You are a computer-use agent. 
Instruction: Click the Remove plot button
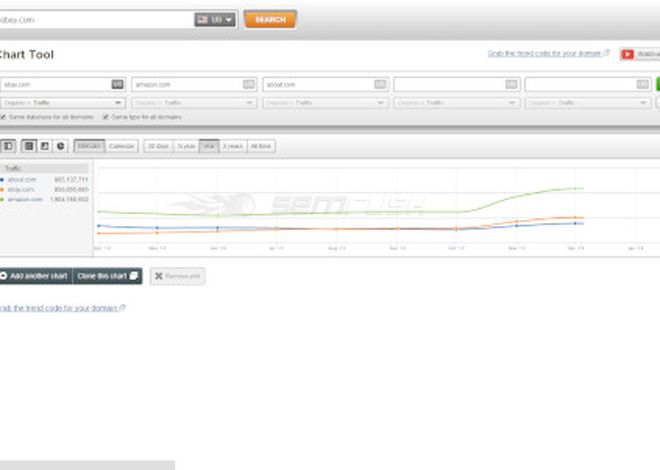pos(178,276)
